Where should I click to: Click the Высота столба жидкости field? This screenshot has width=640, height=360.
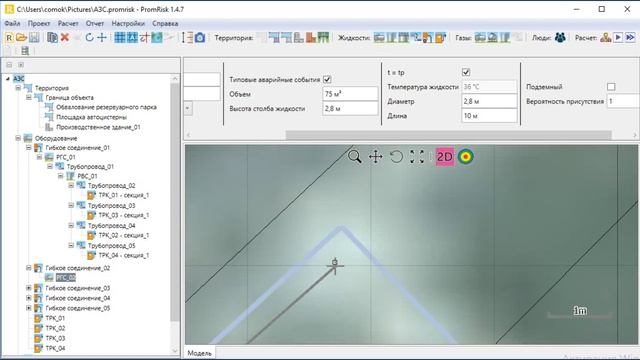350,108
